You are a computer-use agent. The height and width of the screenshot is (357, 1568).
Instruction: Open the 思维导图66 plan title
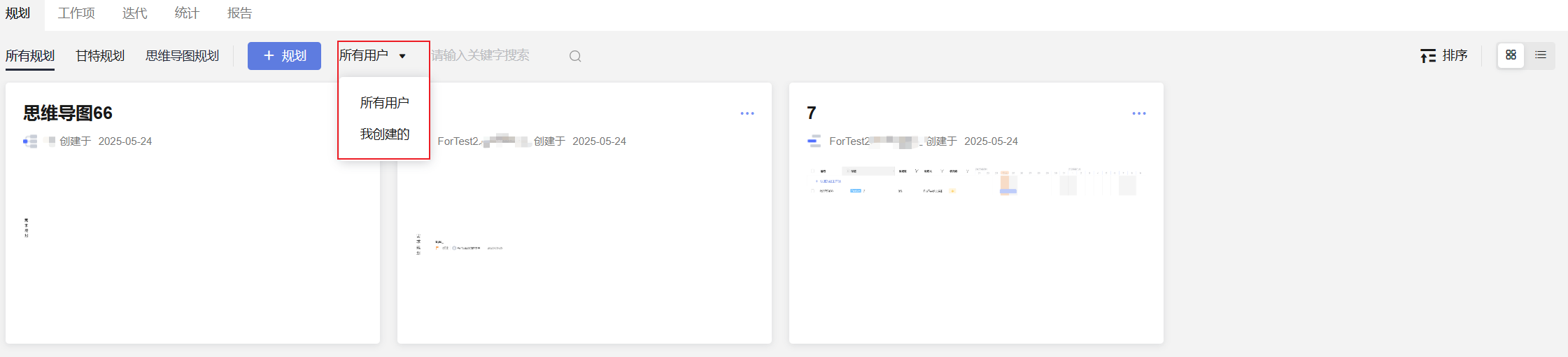(68, 113)
